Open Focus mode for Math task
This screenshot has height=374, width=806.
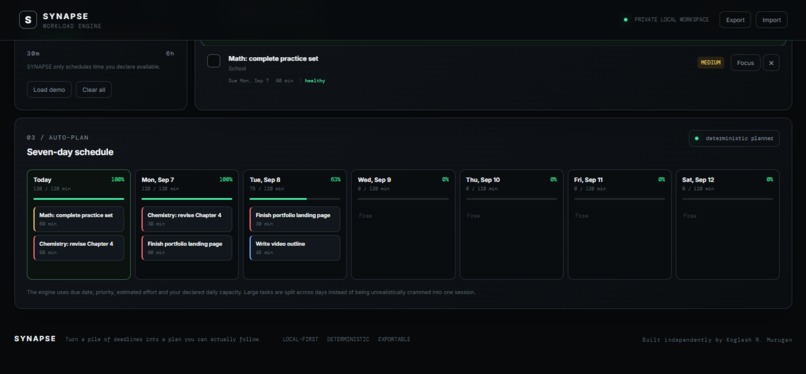745,63
